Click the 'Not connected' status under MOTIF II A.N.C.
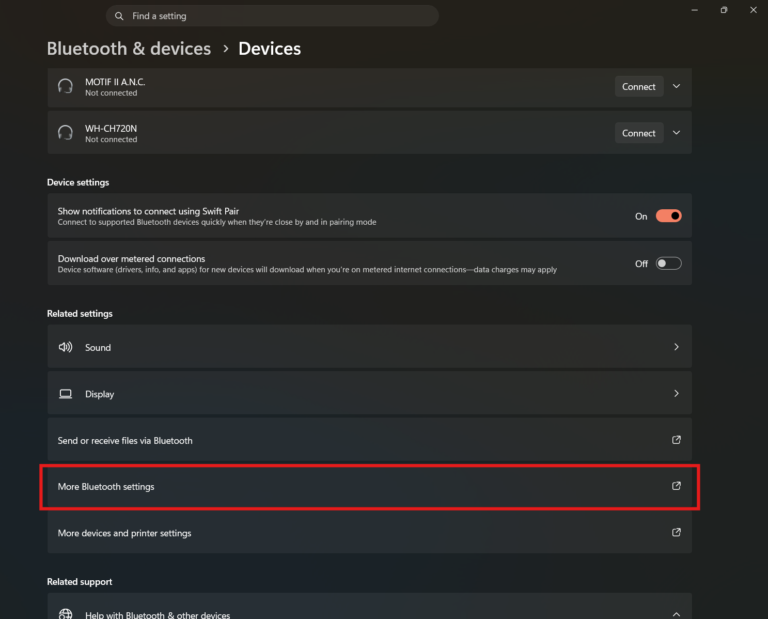 pyautogui.click(x=111, y=93)
